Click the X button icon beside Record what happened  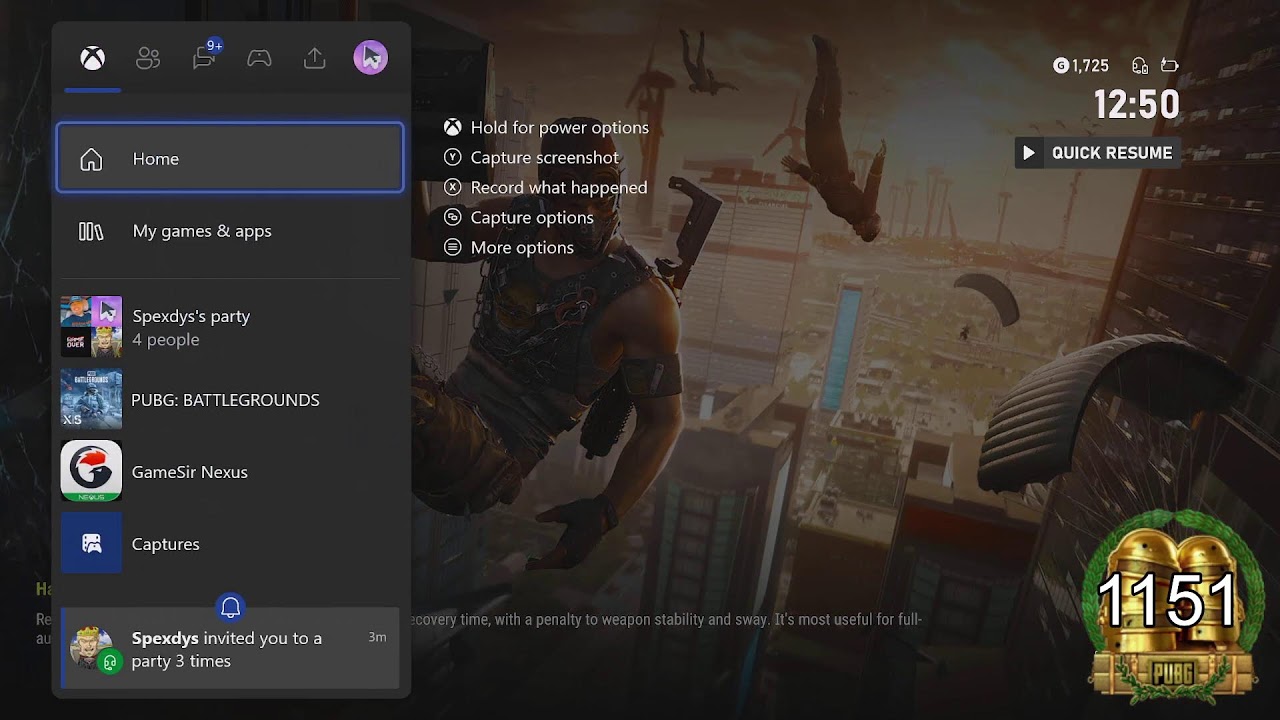coord(453,187)
